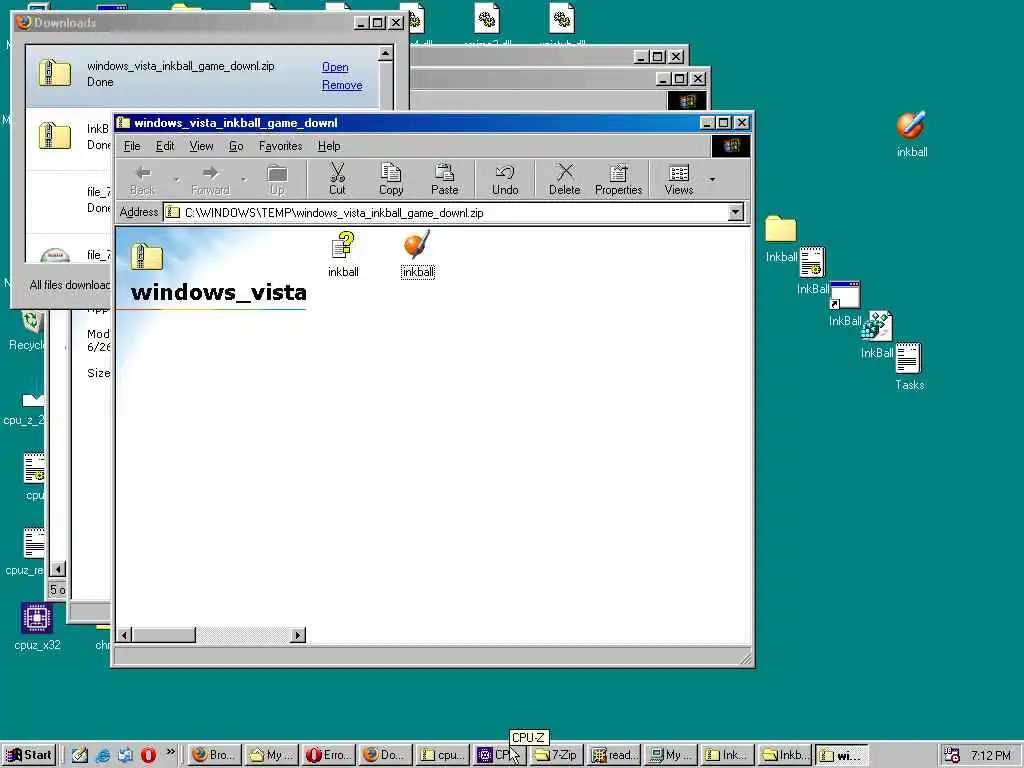Switch to the Bro... Firefox taskbar button

[x=215, y=755]
